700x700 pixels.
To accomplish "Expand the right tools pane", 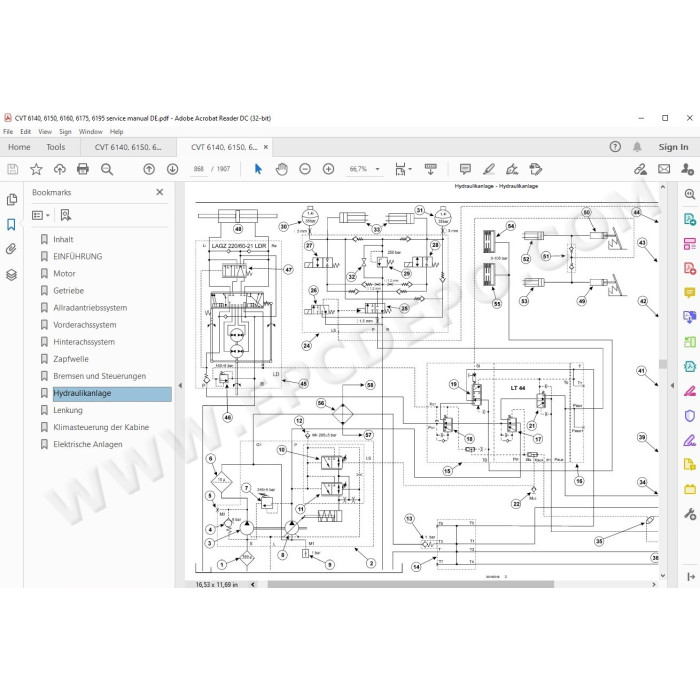I will (690, 577).
